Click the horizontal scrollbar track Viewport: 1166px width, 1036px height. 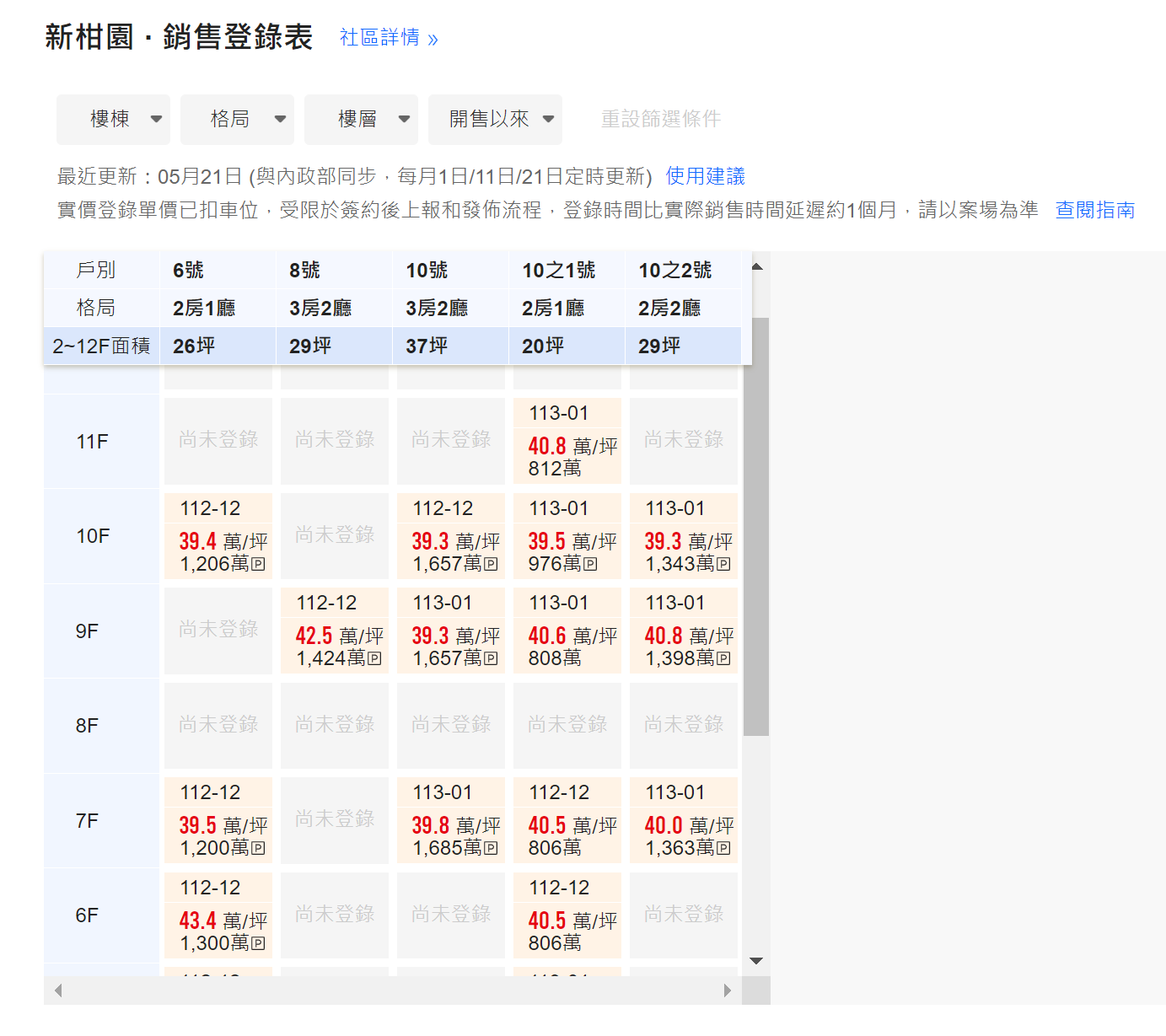pyautogui.click(x=393, y=990)
